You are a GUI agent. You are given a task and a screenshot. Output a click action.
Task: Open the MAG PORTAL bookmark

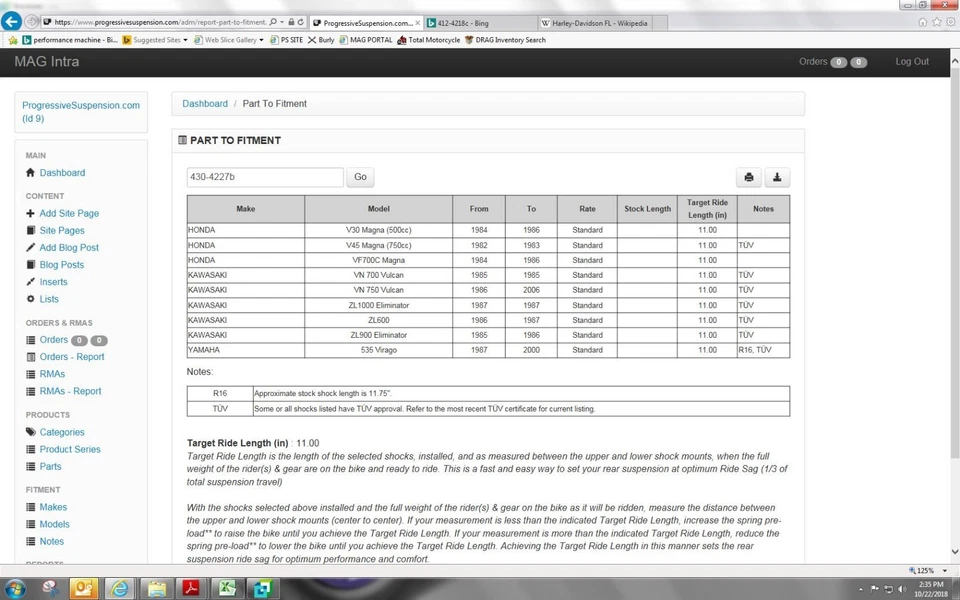[366, 40]
